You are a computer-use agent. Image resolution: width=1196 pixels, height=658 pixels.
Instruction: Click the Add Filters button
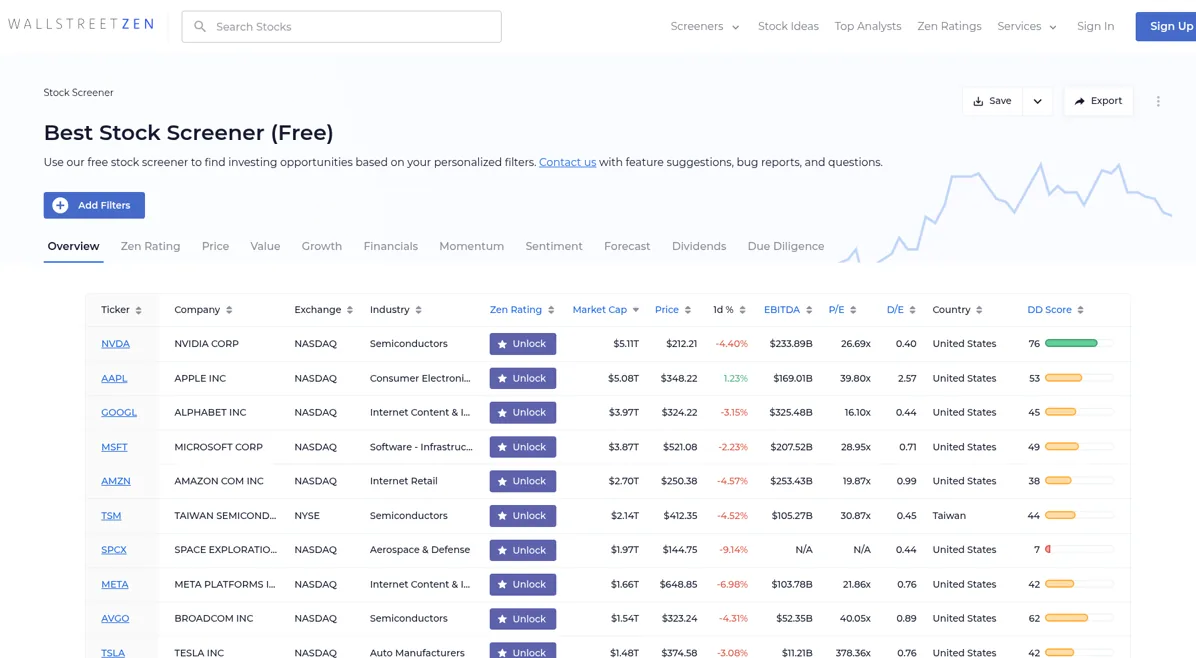tap(94, 205)
